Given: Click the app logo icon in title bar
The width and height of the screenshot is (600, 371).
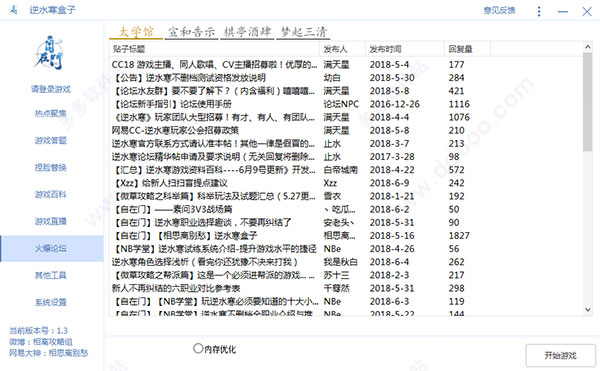Looking at the screenshot, I should 13,10.
